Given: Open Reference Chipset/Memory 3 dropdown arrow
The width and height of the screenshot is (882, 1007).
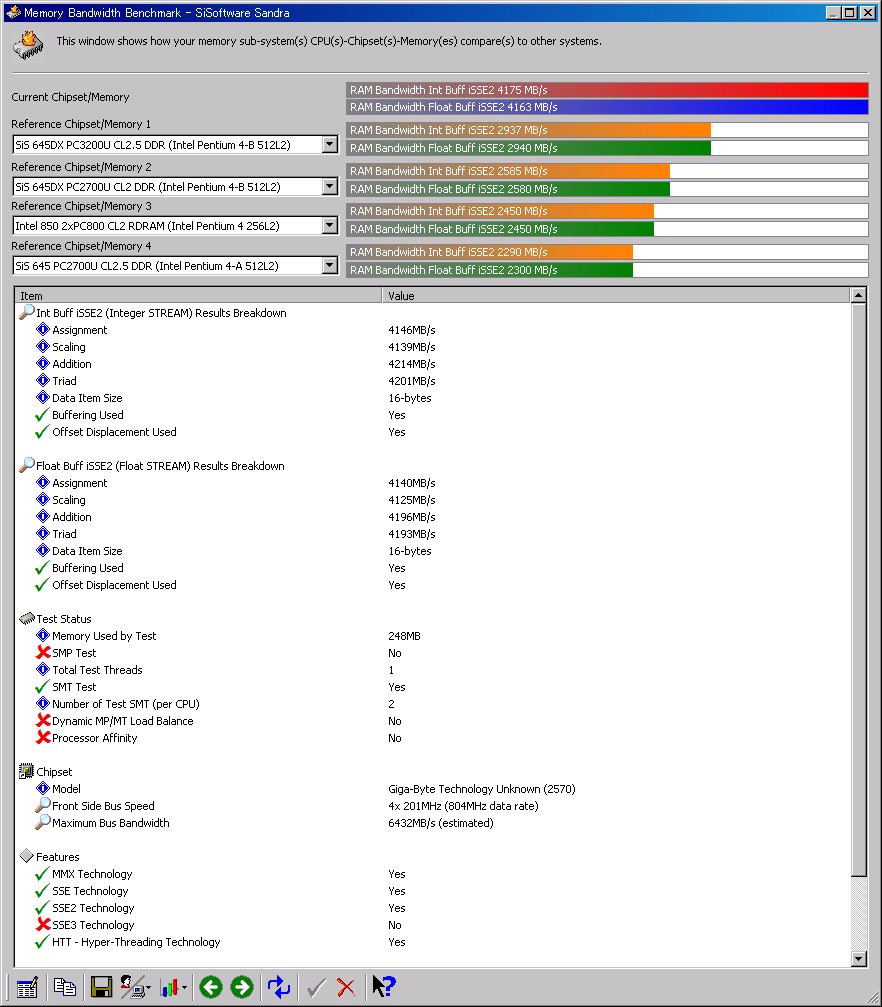Looking at the screenshot, I should 330,225.
